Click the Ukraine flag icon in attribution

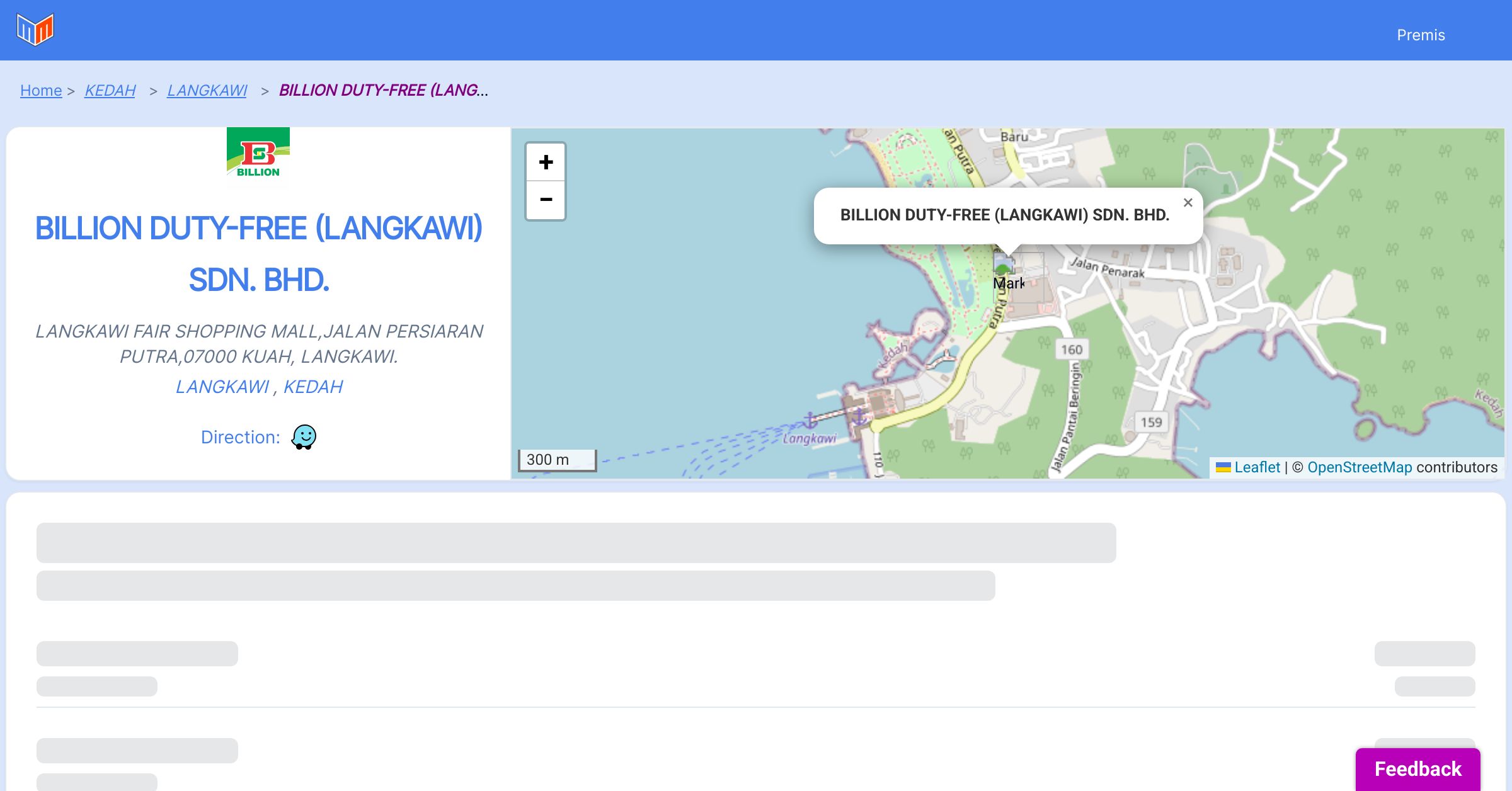(x=1223, y=467)
